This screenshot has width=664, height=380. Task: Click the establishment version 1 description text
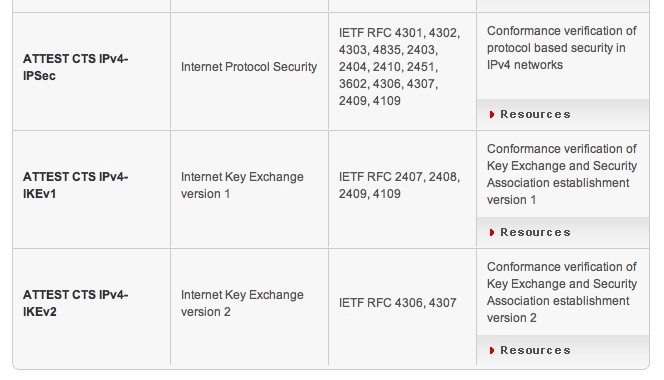[x=562, y=174]
